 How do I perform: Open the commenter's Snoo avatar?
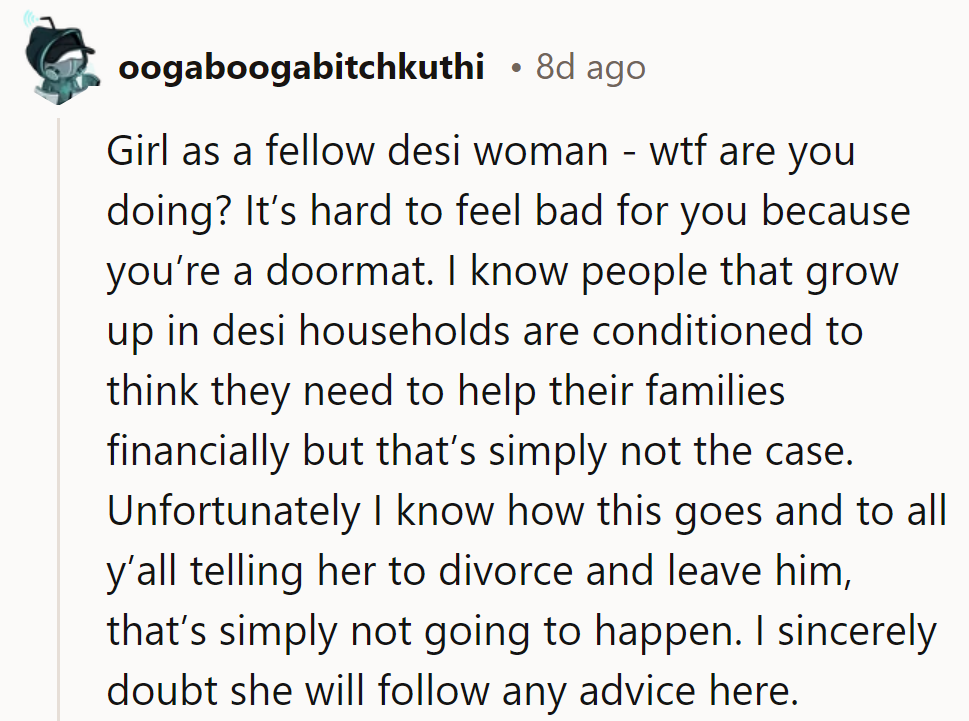point(61,58)
